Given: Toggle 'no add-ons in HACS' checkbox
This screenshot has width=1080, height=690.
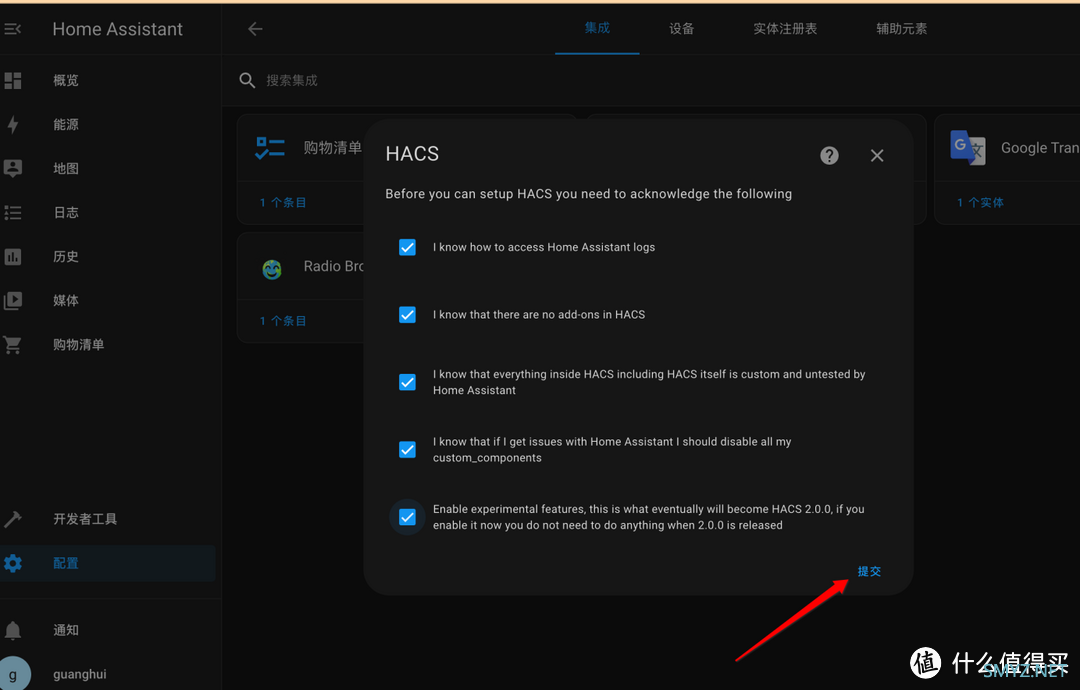Looking at the screenshot, I should [x=408, y=315].
